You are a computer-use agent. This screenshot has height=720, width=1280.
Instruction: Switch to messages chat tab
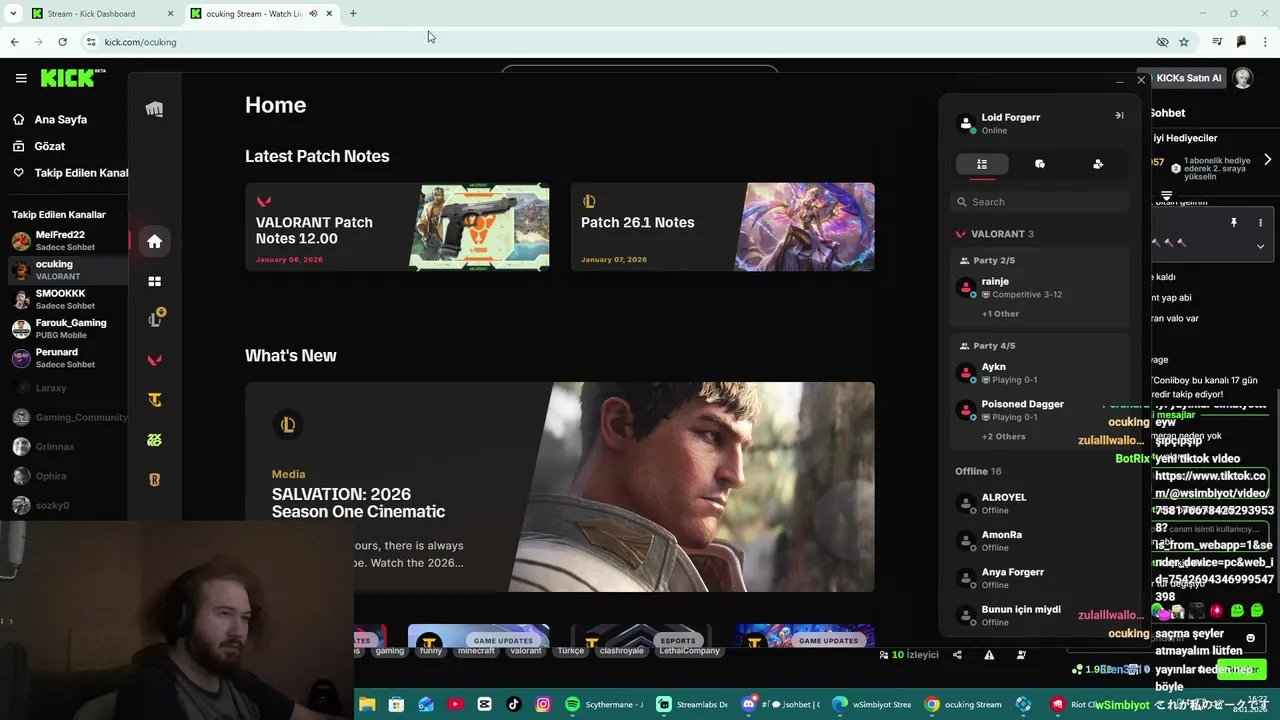point(1040,164)
